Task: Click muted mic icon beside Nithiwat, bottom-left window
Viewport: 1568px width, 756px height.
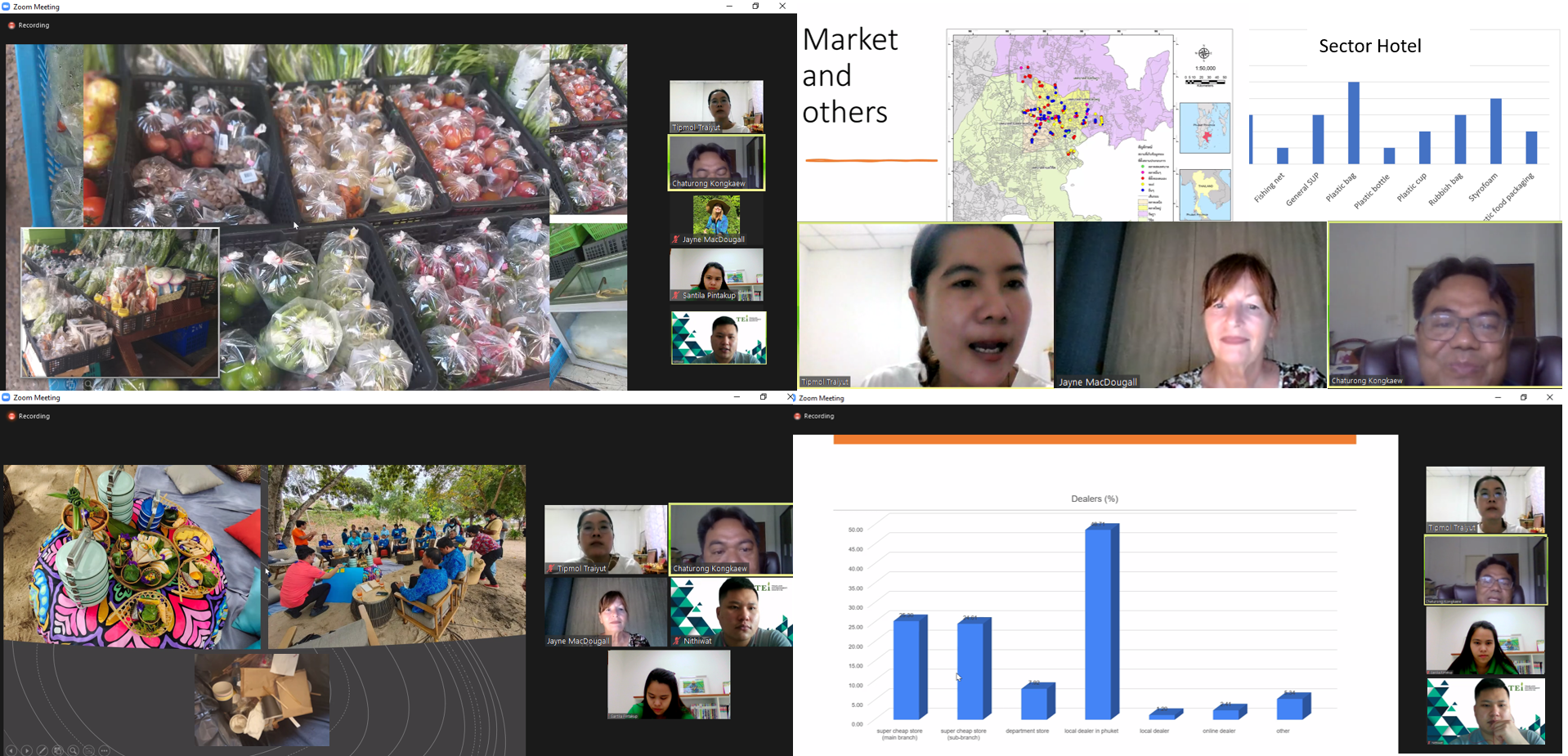Action: pos(677,641)
